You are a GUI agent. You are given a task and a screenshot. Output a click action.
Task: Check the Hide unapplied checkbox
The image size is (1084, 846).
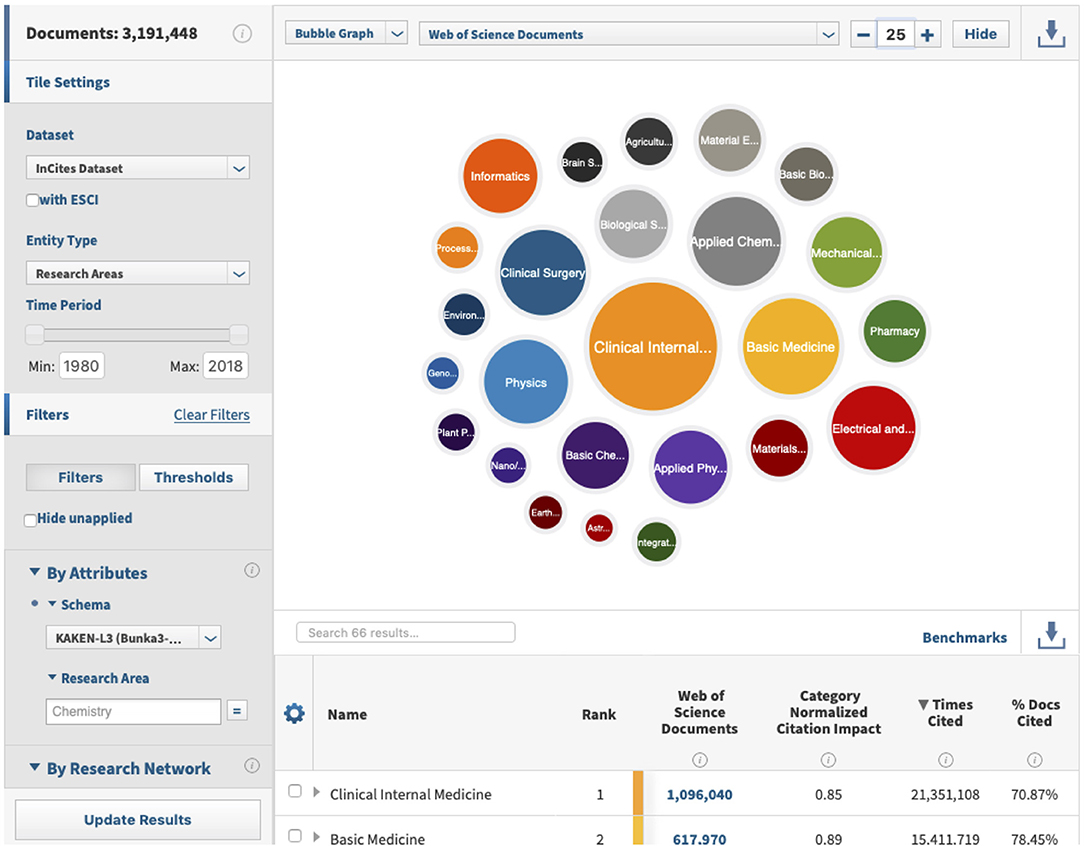tap(30, 520)
